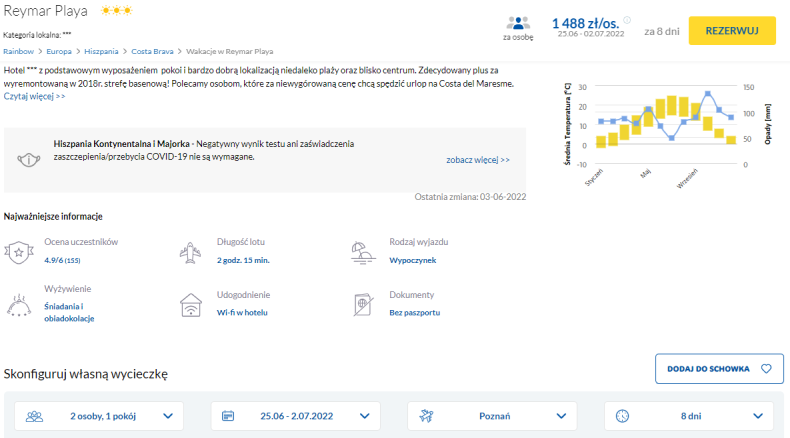Open the Poznań departure dropdown
Image resolution: width=790 pixels, height=438 pixels.
(x=492, y=416)
